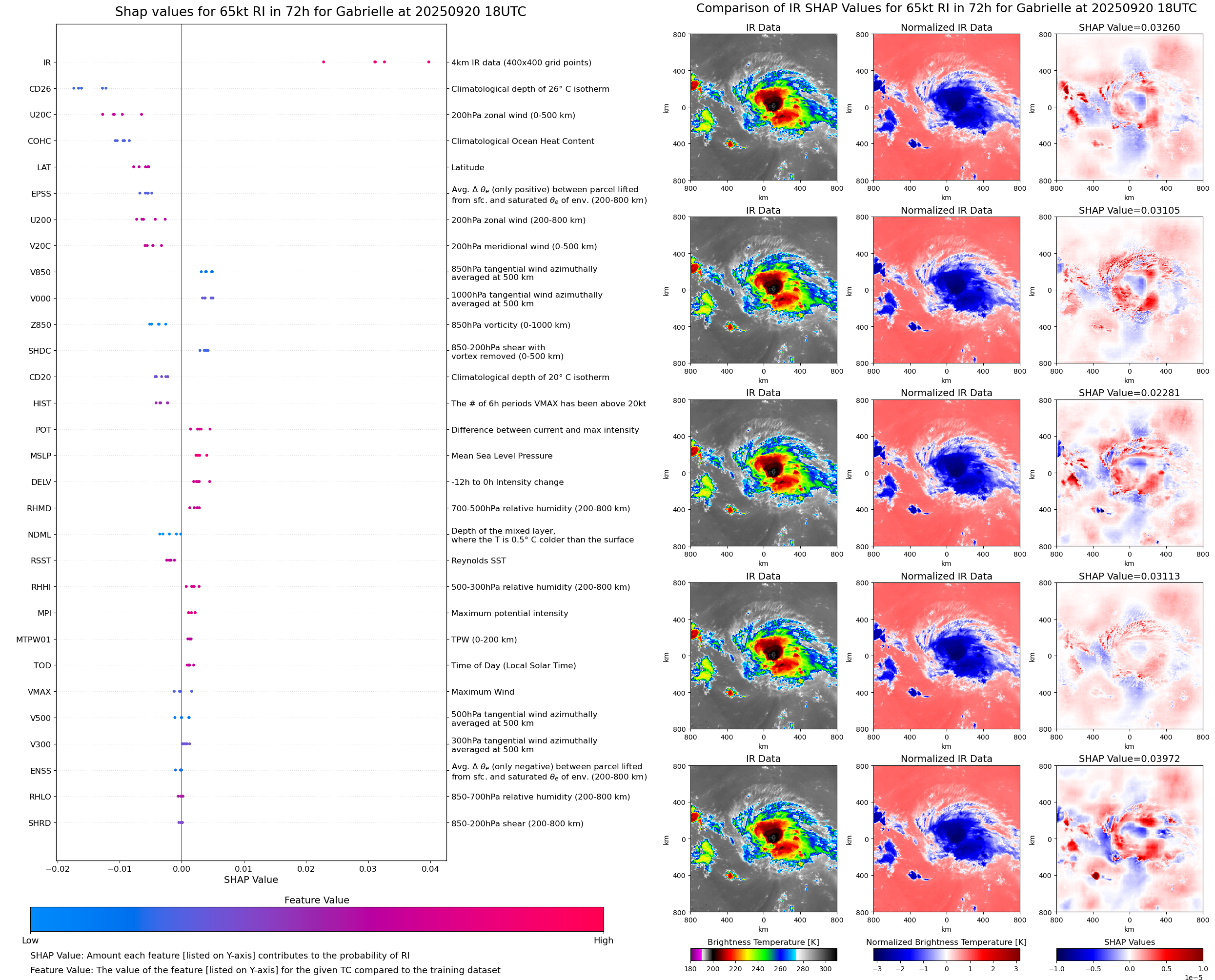Open the SHAP Value=0.03260 heatmap

click(x=1129, y=107)
